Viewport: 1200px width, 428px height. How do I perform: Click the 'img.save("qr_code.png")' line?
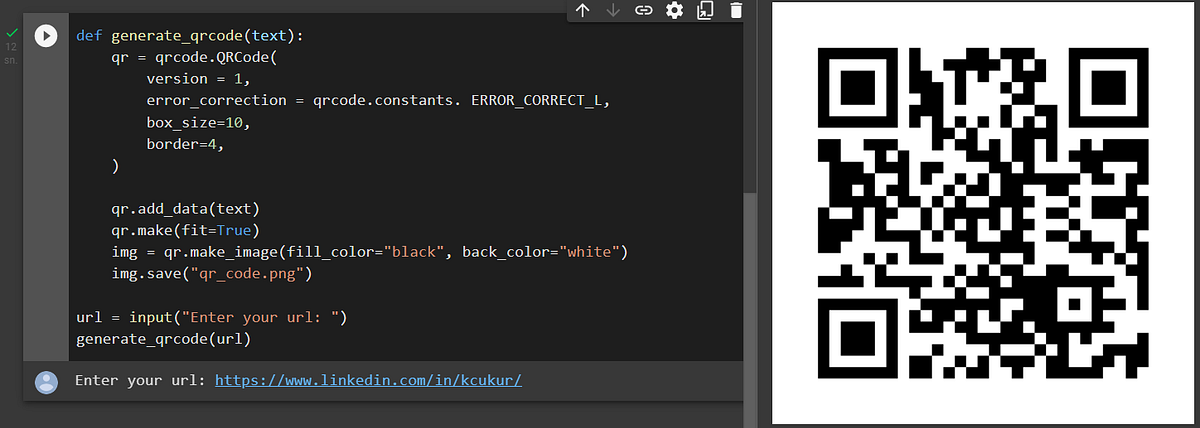[212, 273]
